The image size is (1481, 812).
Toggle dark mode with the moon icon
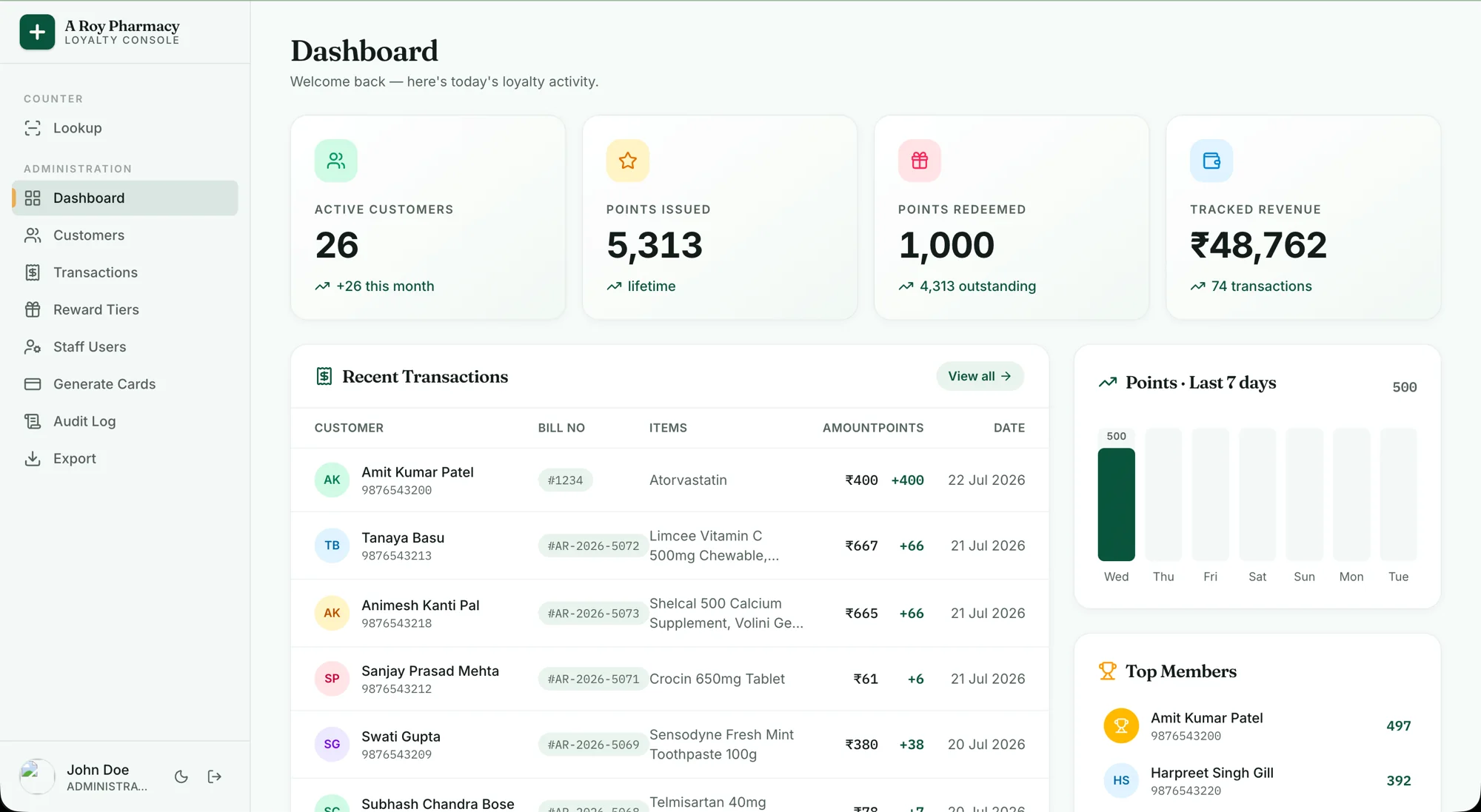[x=181, y=776]
